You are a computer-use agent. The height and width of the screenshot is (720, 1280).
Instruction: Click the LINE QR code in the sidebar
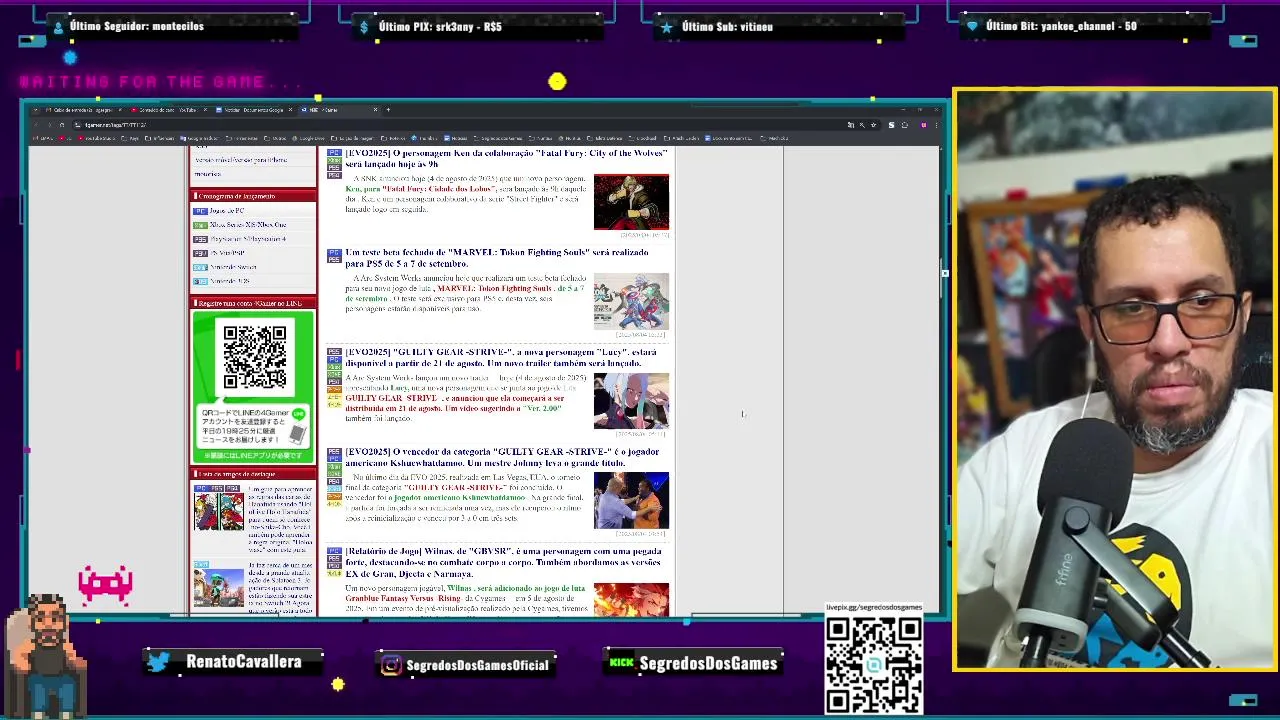click(x=254, y=356)
